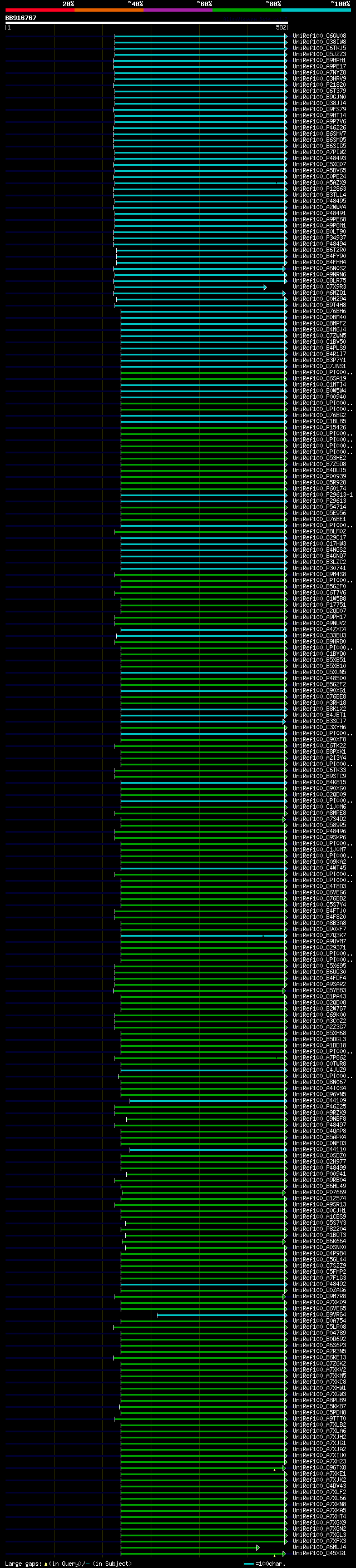Click the alignment bar of UniRef100_A5AZX9
This screenshot has width=356, height=1568.
tap(201, 182)
